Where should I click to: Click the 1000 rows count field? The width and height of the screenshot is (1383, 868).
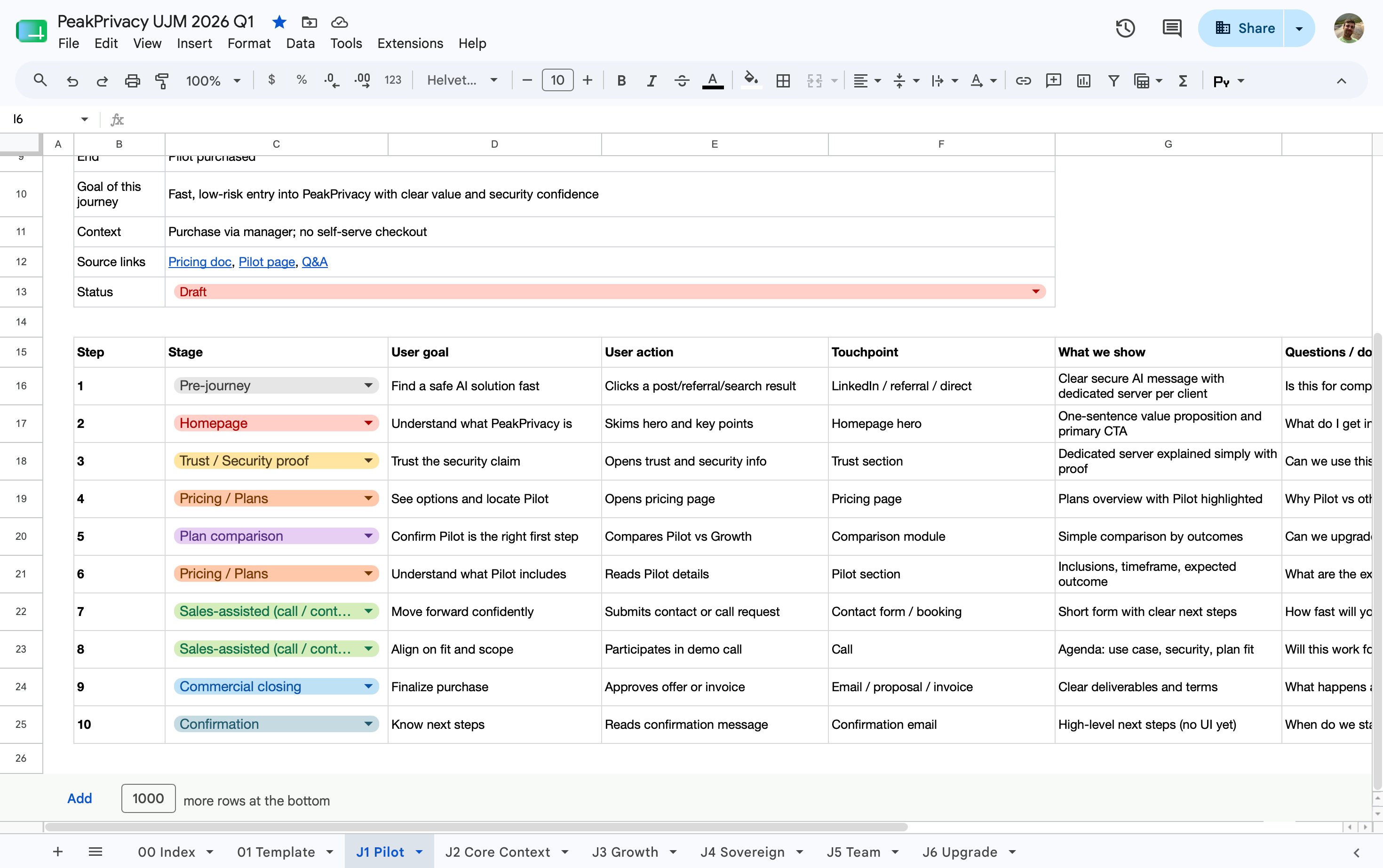coord(148,798)
